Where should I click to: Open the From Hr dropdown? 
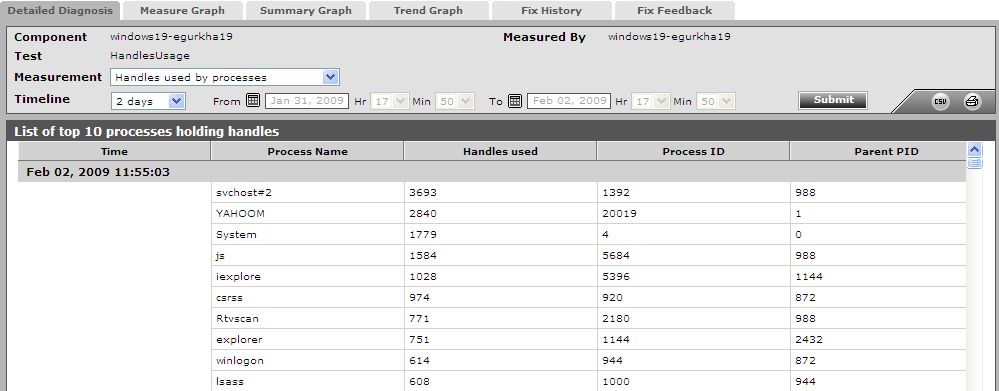pyautogui.click(x=389, y=101)
